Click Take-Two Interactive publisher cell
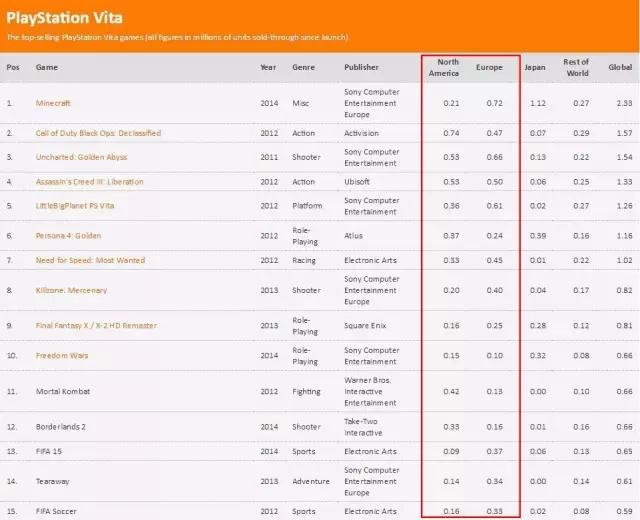This screenshot has width=640, height=520. coord(363,427)
